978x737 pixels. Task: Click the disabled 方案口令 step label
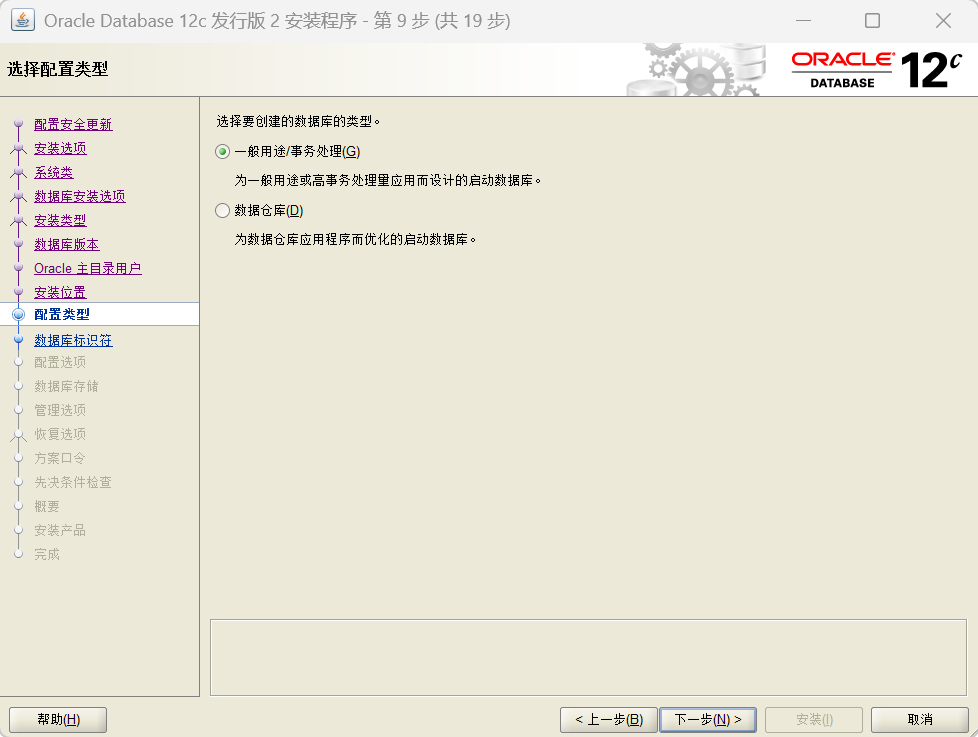pos(60,458)
